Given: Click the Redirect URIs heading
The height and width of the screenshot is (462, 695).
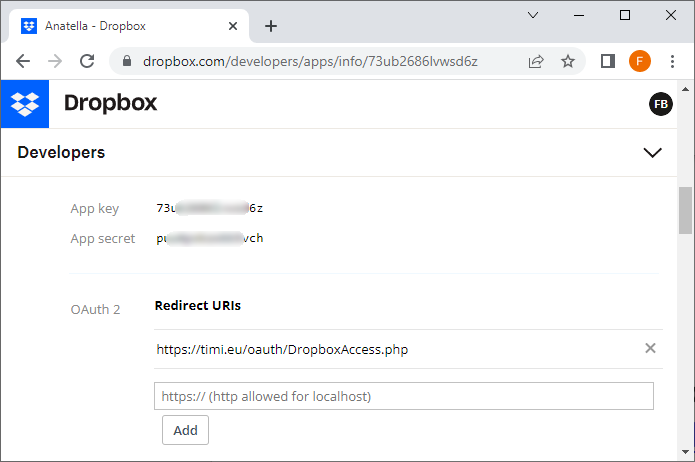Looking at the screenshot, I should pyautogui.click(x=198, y=305).
